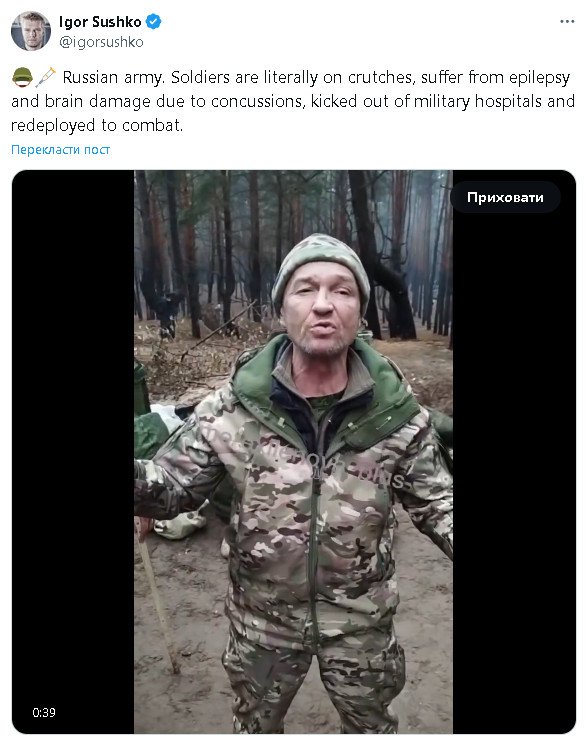Image resolution: width=588 pixels, height=746 pixels.
Task: Click the word 'redeployed' in the post
Action: click(53, 125)
